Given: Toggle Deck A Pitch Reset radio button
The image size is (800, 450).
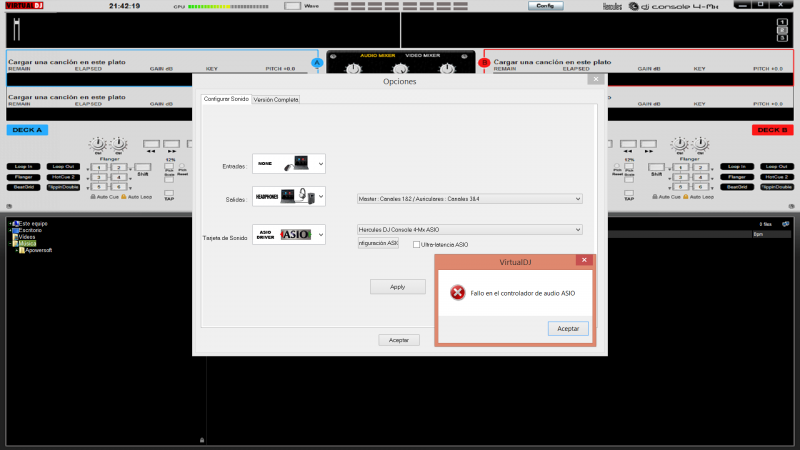Looking at the screenshot, I should (182, 166).
